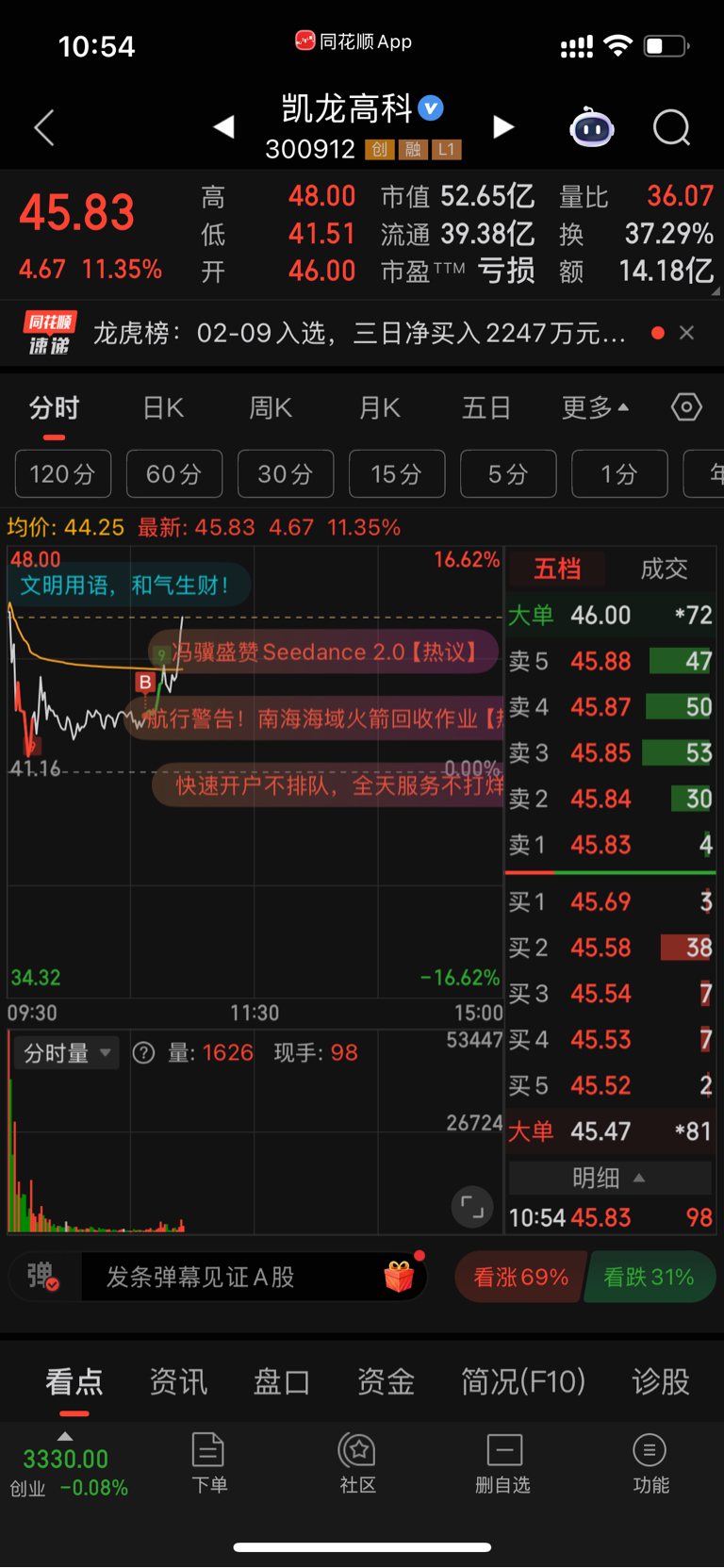Remove stock via 删自选
724x1568 pixels.
[x=503, y=1463]
